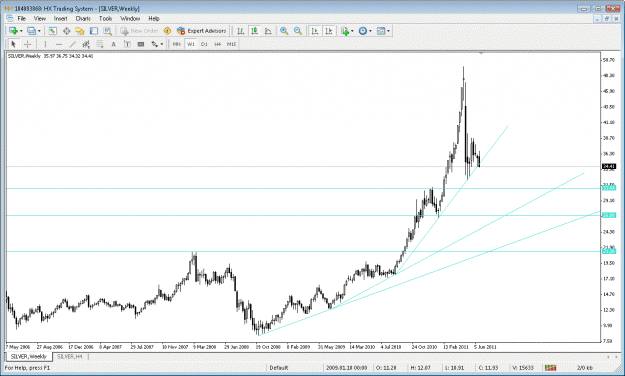The width and height of the screenshot is (625, 376).
Task: Click the 34.41 current price label
Action: coord(609,166)
